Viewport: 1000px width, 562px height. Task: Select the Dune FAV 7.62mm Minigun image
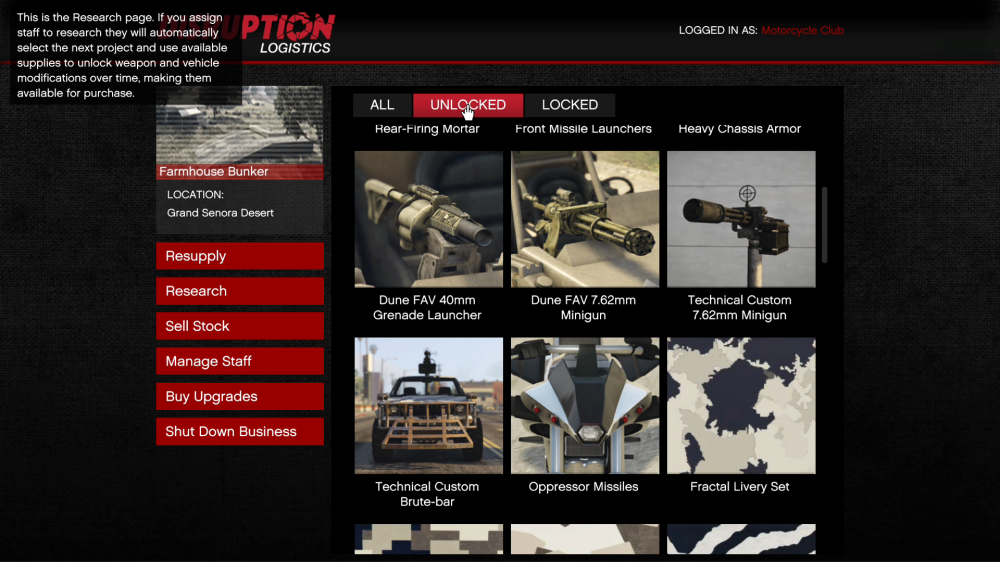[585, 219]
